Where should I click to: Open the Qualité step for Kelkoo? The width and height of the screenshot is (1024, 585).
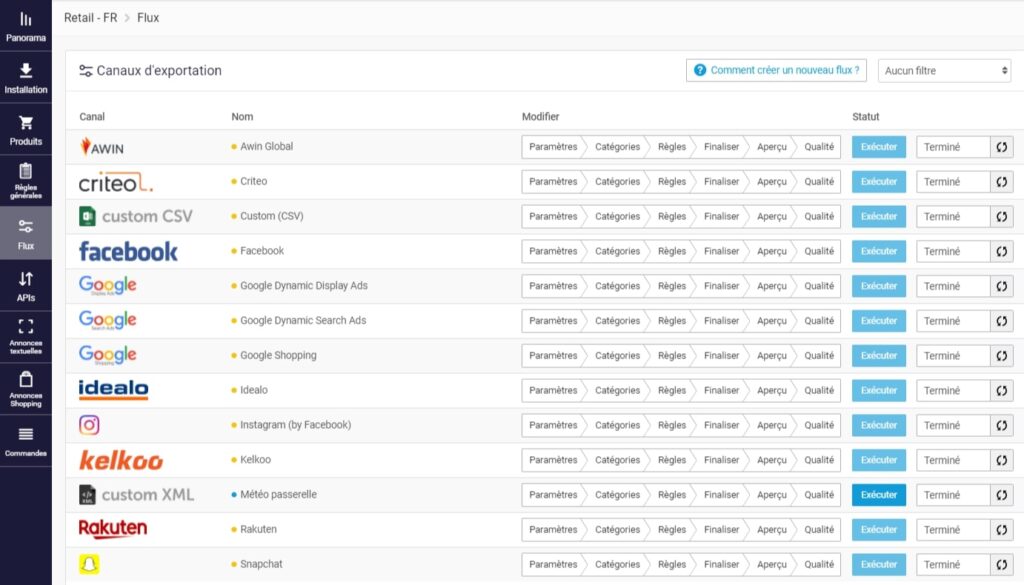tap(818, 460)
